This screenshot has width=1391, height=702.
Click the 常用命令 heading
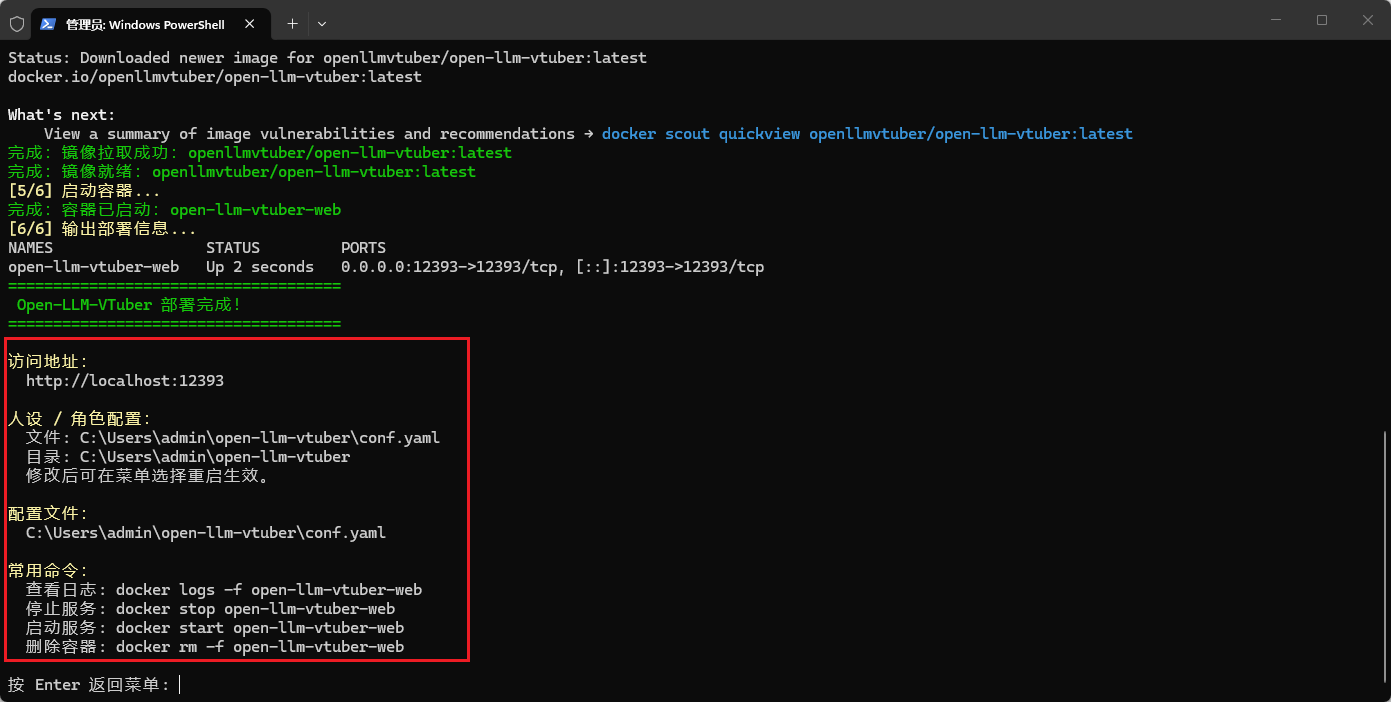tap(48, 571)
